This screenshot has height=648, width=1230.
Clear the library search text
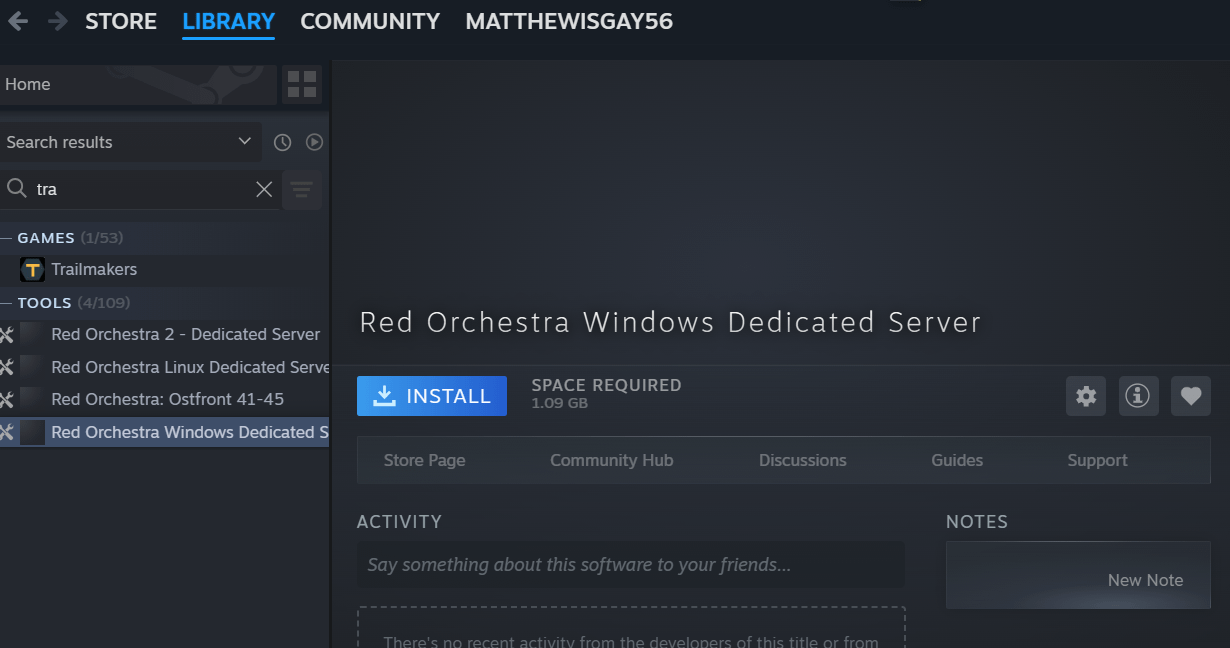point(264,189)
